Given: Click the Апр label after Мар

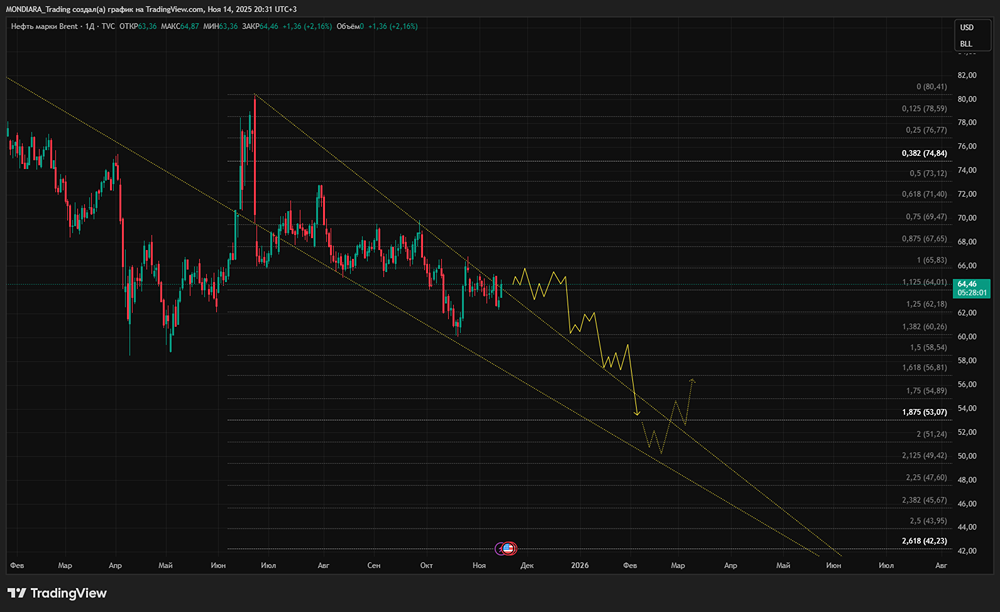Looking at the screenshot, I should (115, 565).
